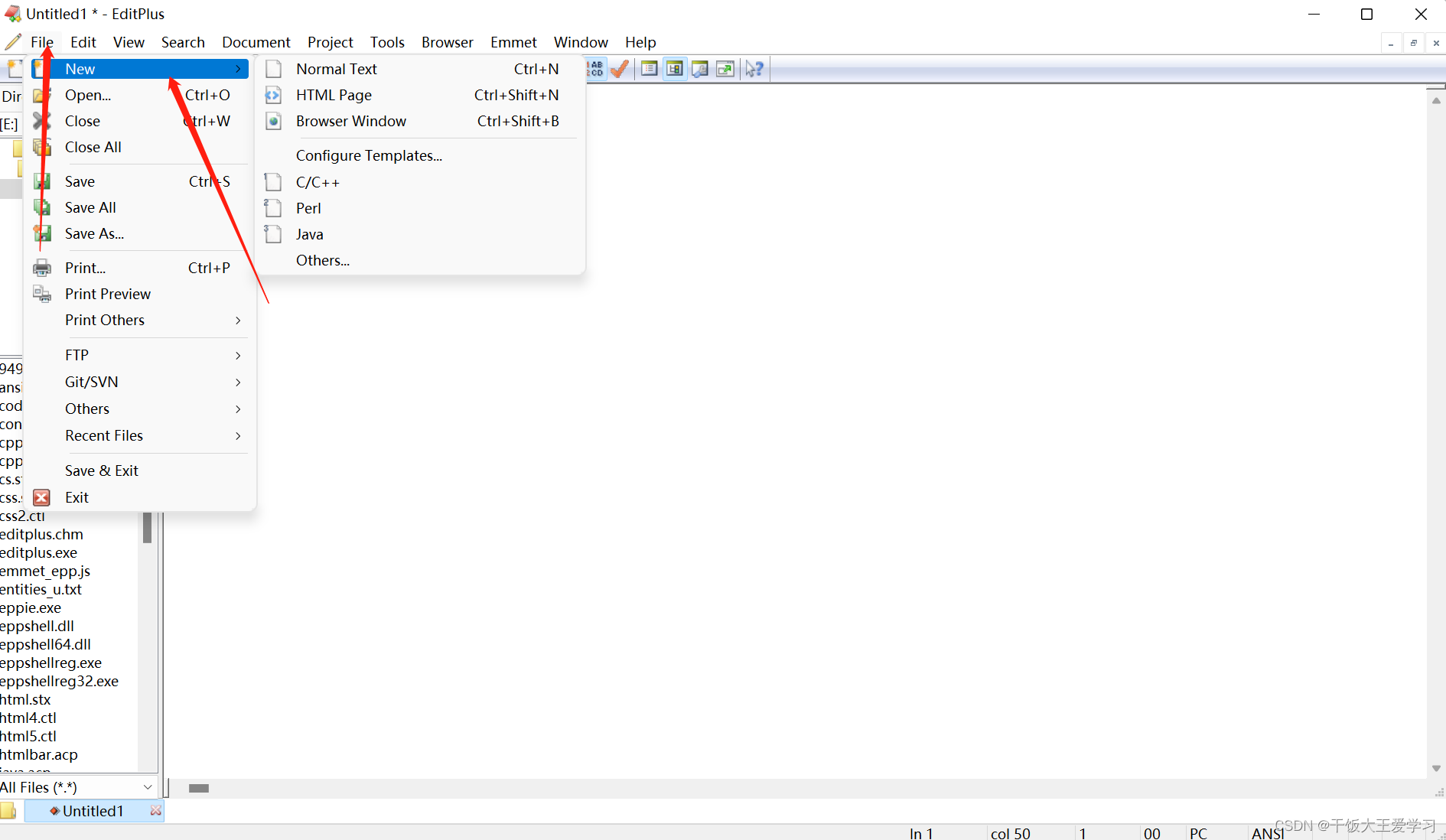This screenshot has width=1446, height=840.
Task: Toggle the Directory window toolbar icon
Action: 675,69
